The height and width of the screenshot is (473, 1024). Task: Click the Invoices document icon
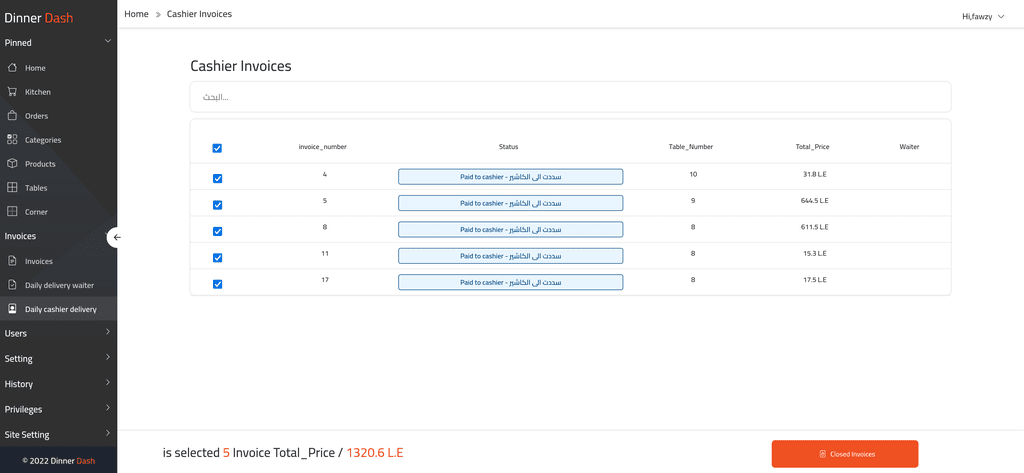12,261
